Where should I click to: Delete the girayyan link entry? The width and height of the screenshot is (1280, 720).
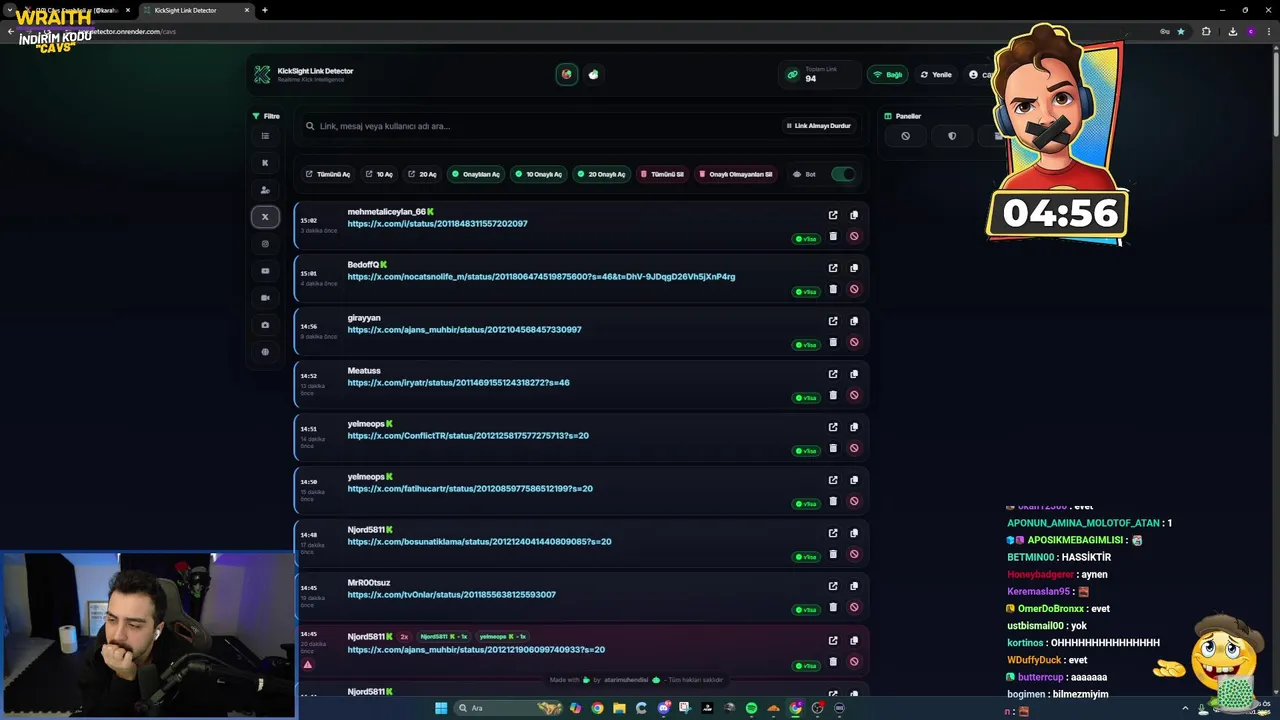tap(833, 342)
